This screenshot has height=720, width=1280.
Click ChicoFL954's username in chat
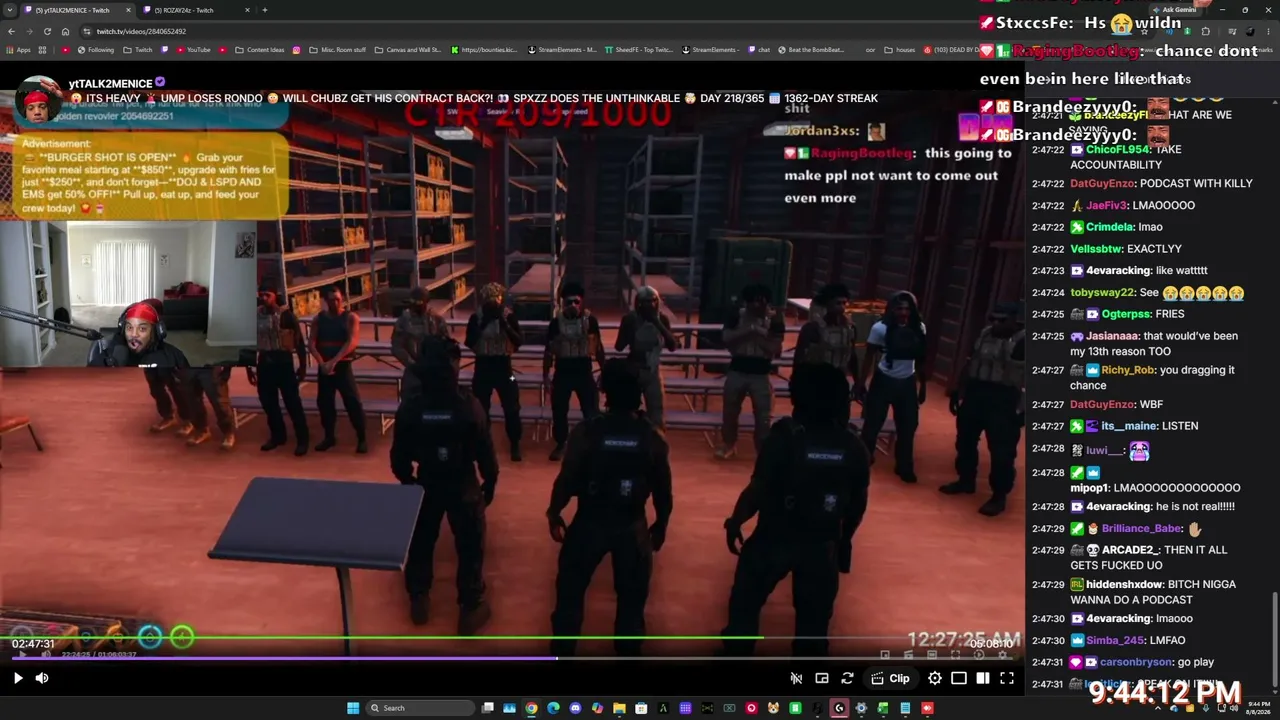click(1118, 150)
